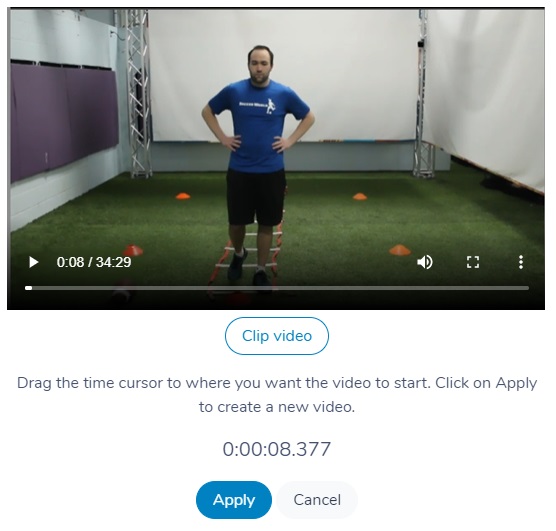This screenshot has height=531, width=556.
Task: Mute the video using the speaker icon
Action: tap(425, 263)
